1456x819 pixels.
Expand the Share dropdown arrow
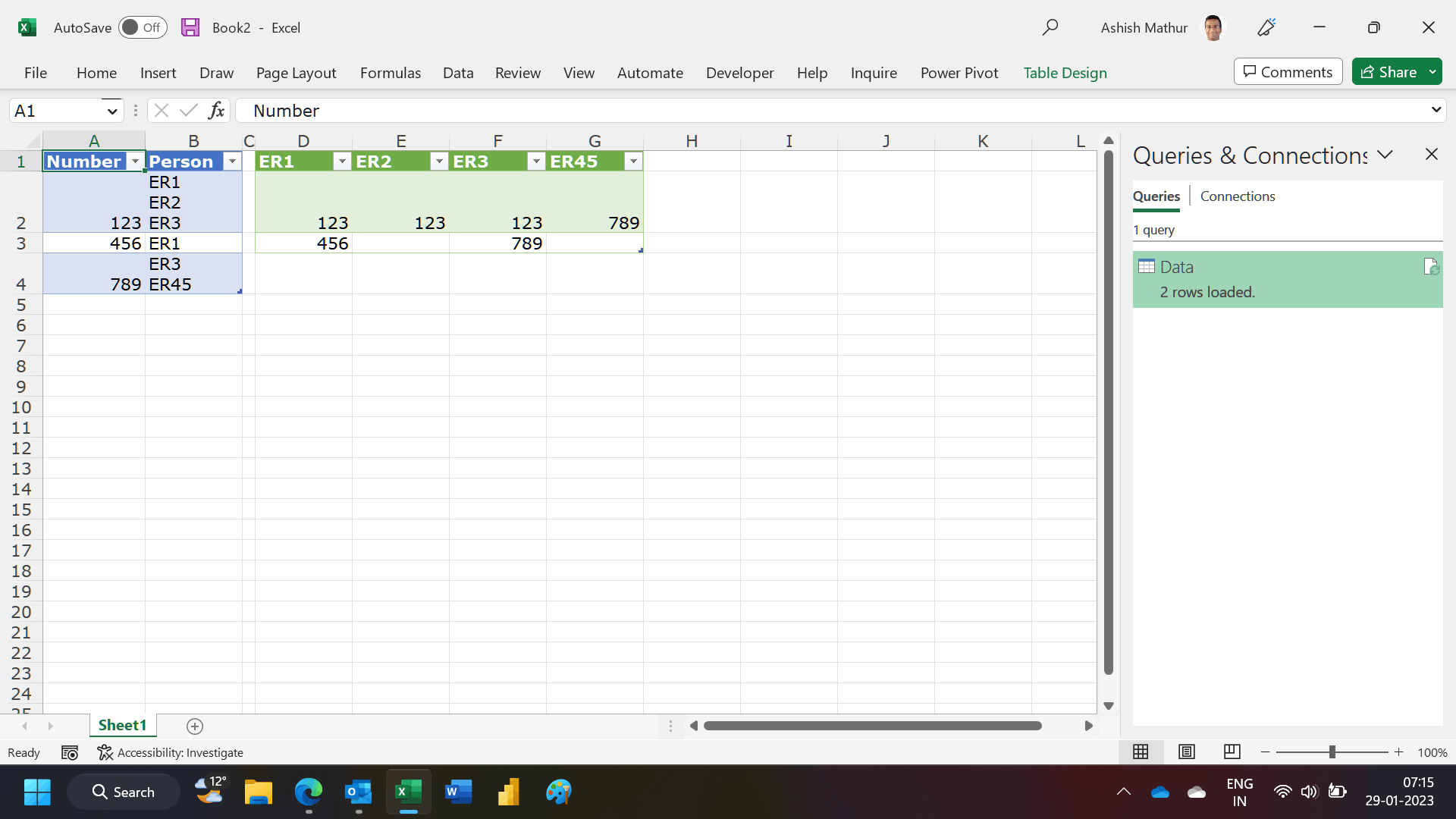tap(1432, 72)
